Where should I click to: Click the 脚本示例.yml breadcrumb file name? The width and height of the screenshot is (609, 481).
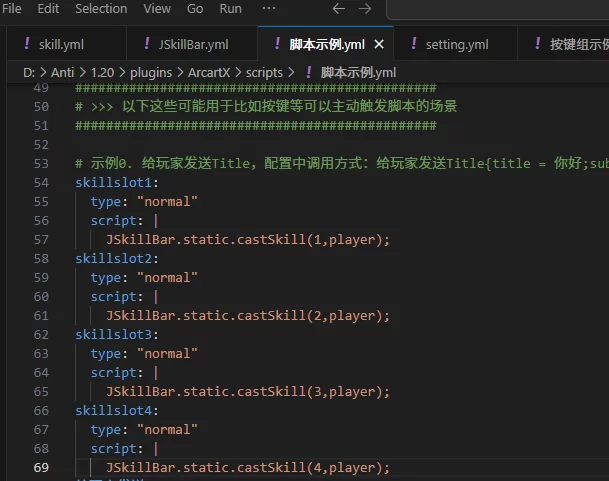click(358, 73)
